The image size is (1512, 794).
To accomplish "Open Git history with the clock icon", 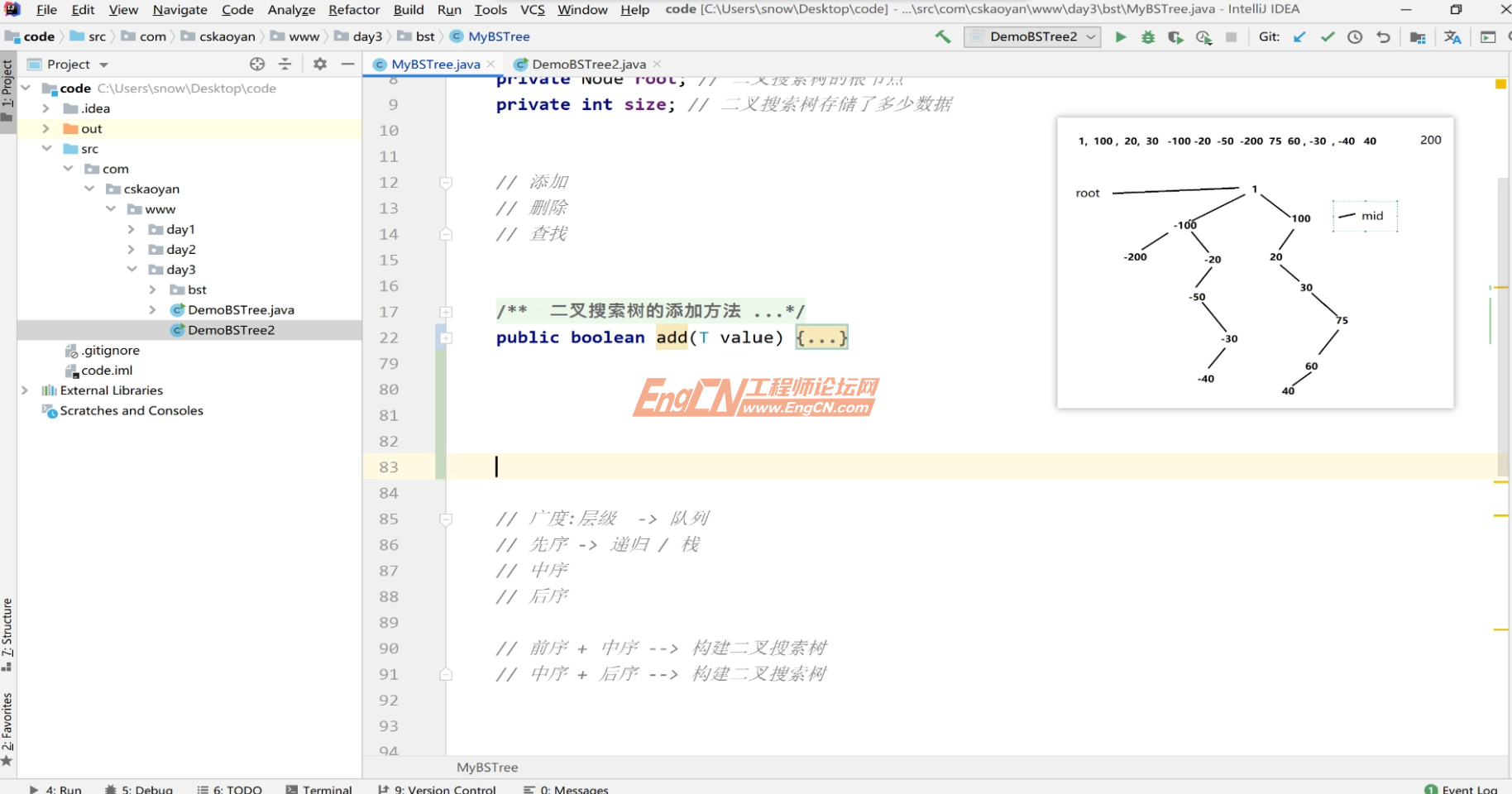I will [x=1355, y=36].
